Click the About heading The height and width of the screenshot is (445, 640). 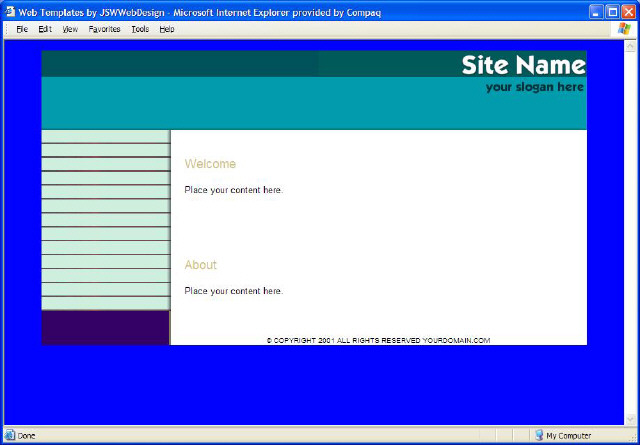coord(200,265)
